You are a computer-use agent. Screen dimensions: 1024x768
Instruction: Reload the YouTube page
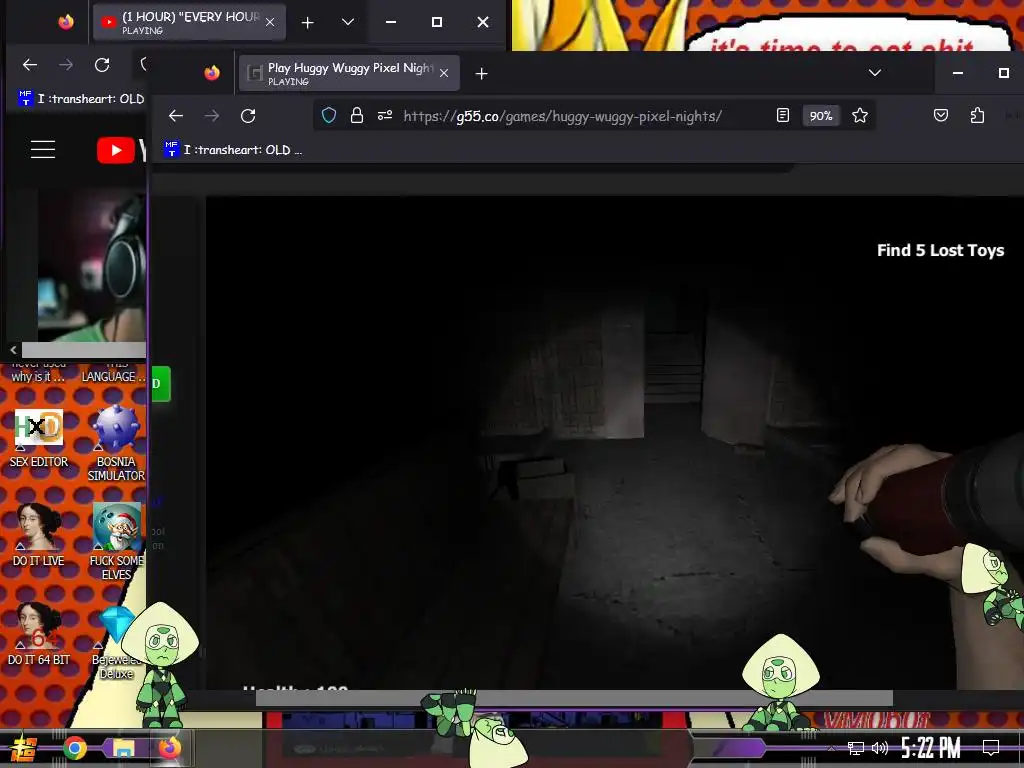point(102,65)
